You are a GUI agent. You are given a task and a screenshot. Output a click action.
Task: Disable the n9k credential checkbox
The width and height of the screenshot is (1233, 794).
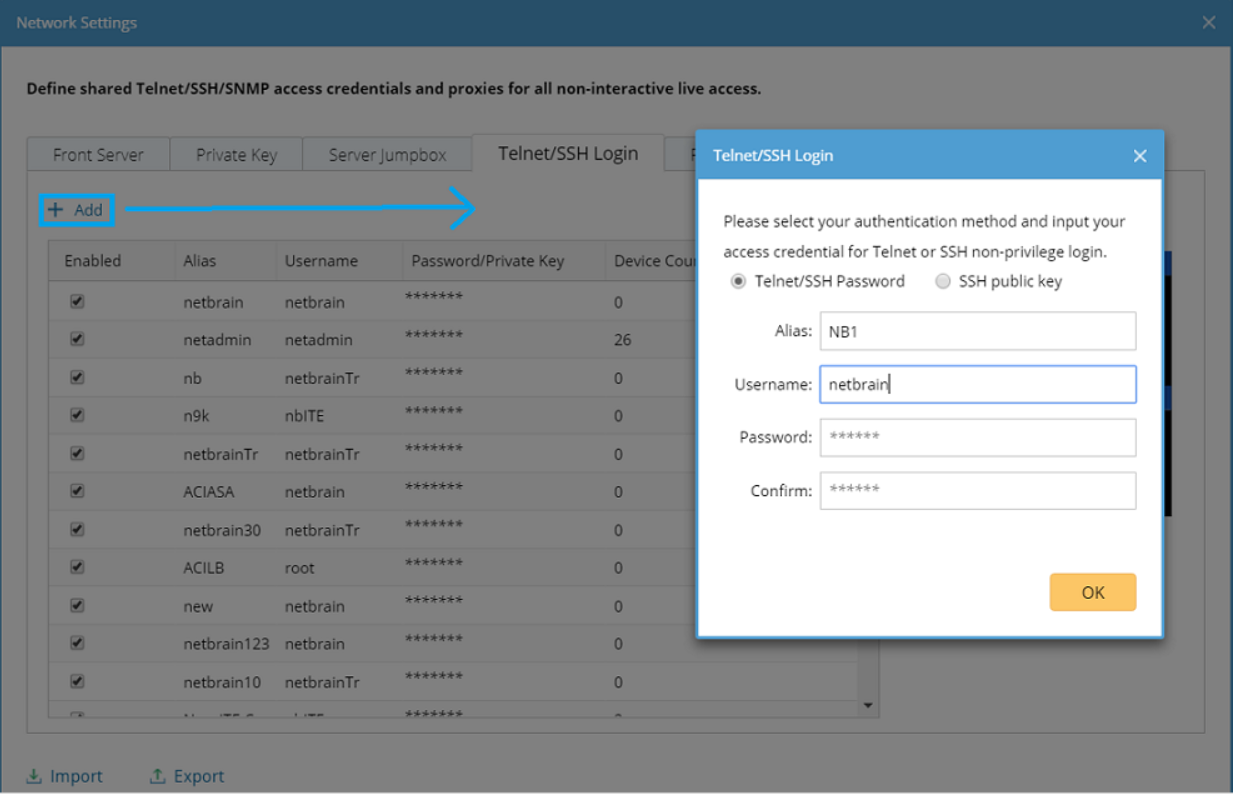coord(77,416)
